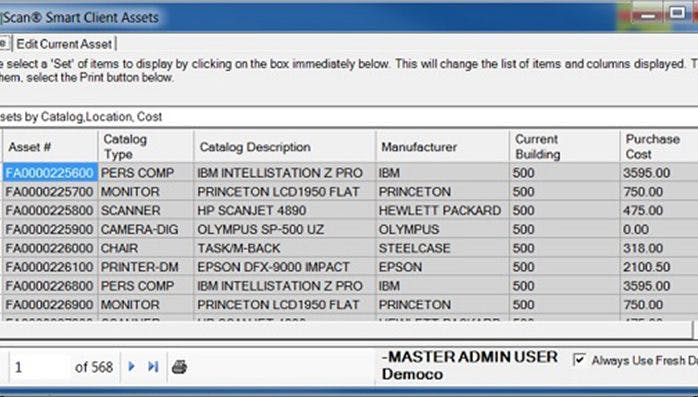Click the page number input field
The width and height of the screenshot is (698, 397).
[x=40, y=367]
